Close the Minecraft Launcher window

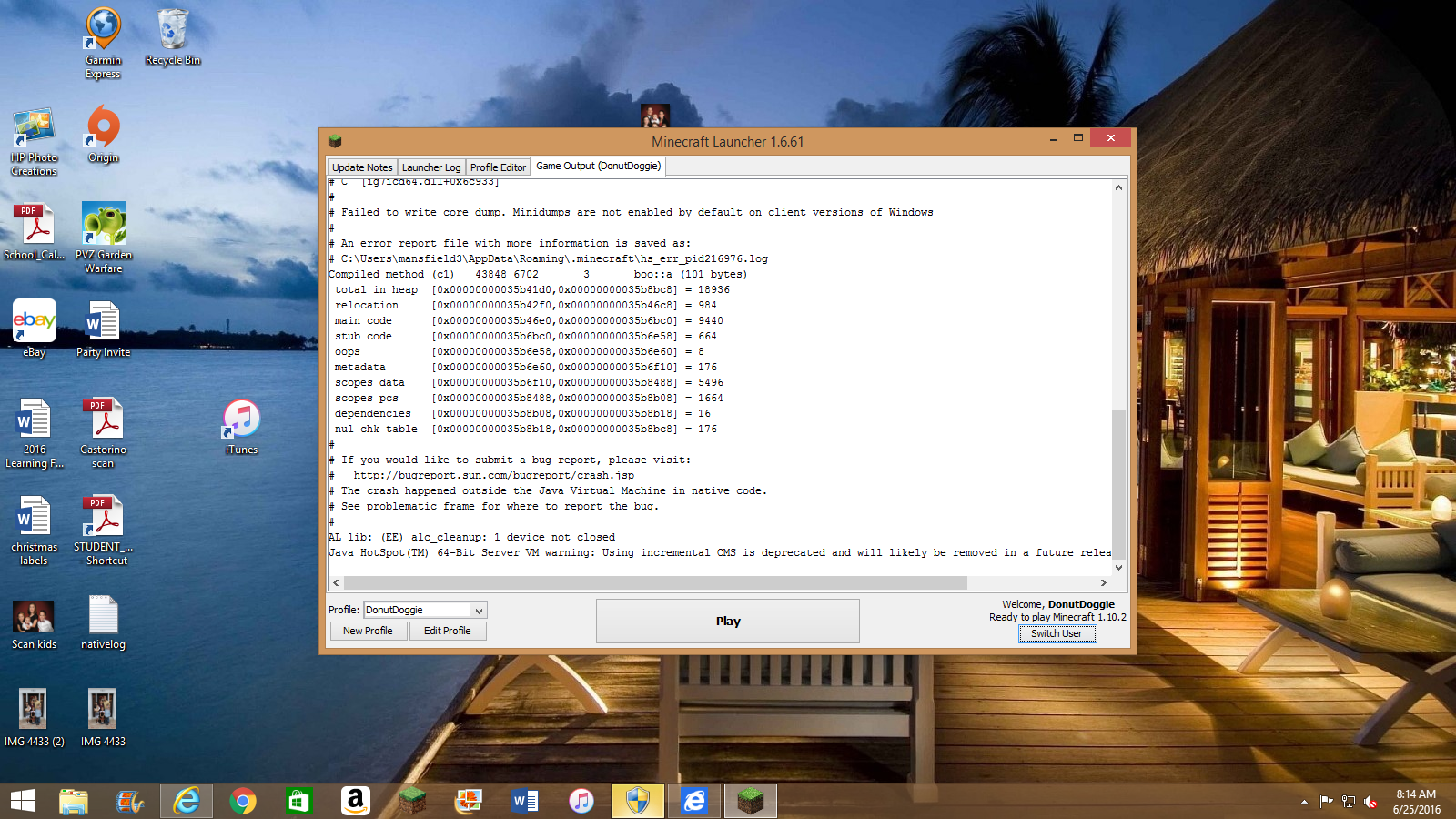(x=1110, y=137)
